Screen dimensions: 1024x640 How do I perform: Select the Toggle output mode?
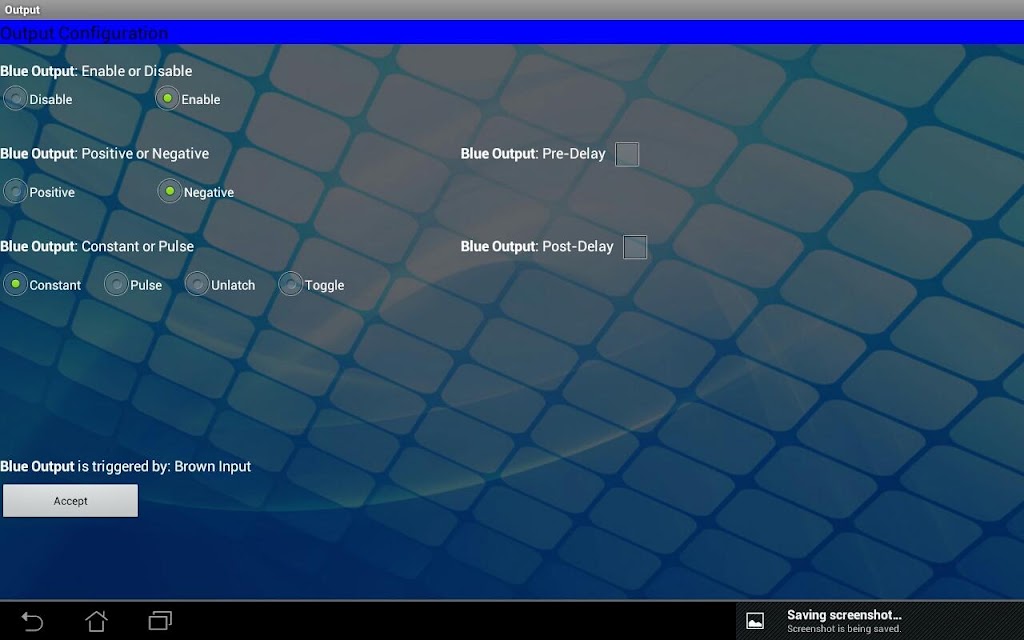[x=291, y=284]
